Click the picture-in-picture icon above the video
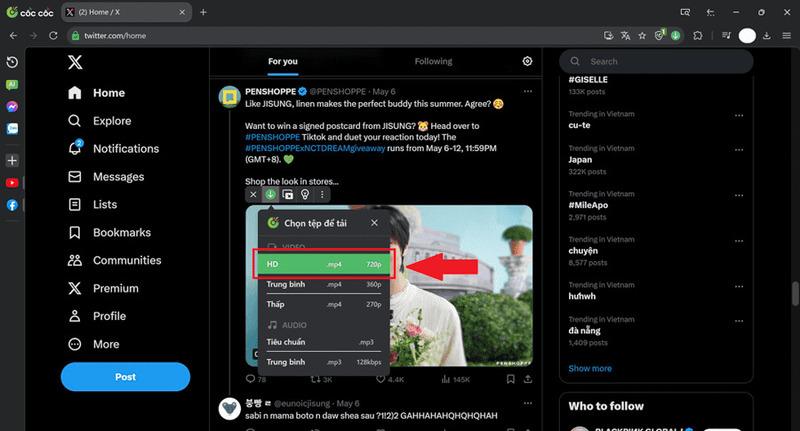 click(x=287, y=194)
